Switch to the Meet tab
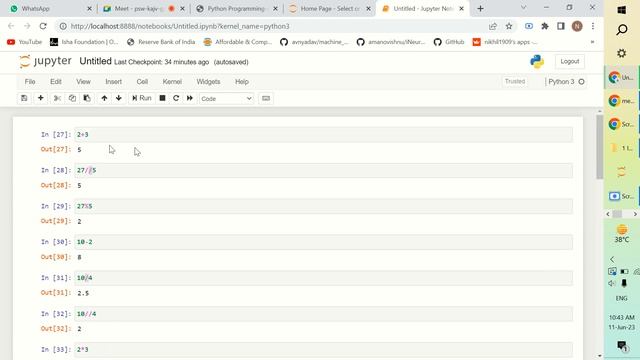The image size is (640, 360). (143, 9)
